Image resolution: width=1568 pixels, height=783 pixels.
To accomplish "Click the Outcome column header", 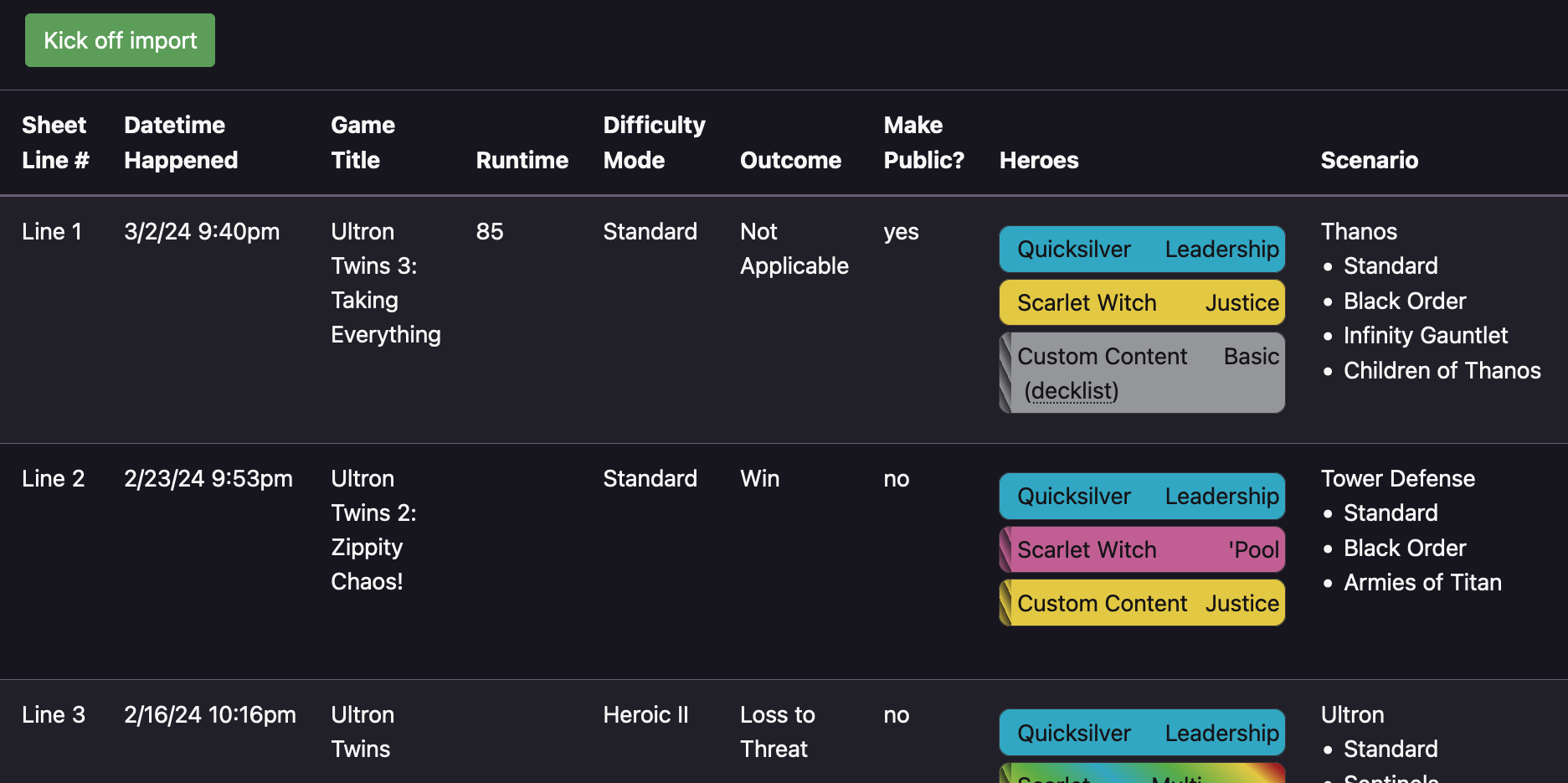I will click(x=790, y=160).
